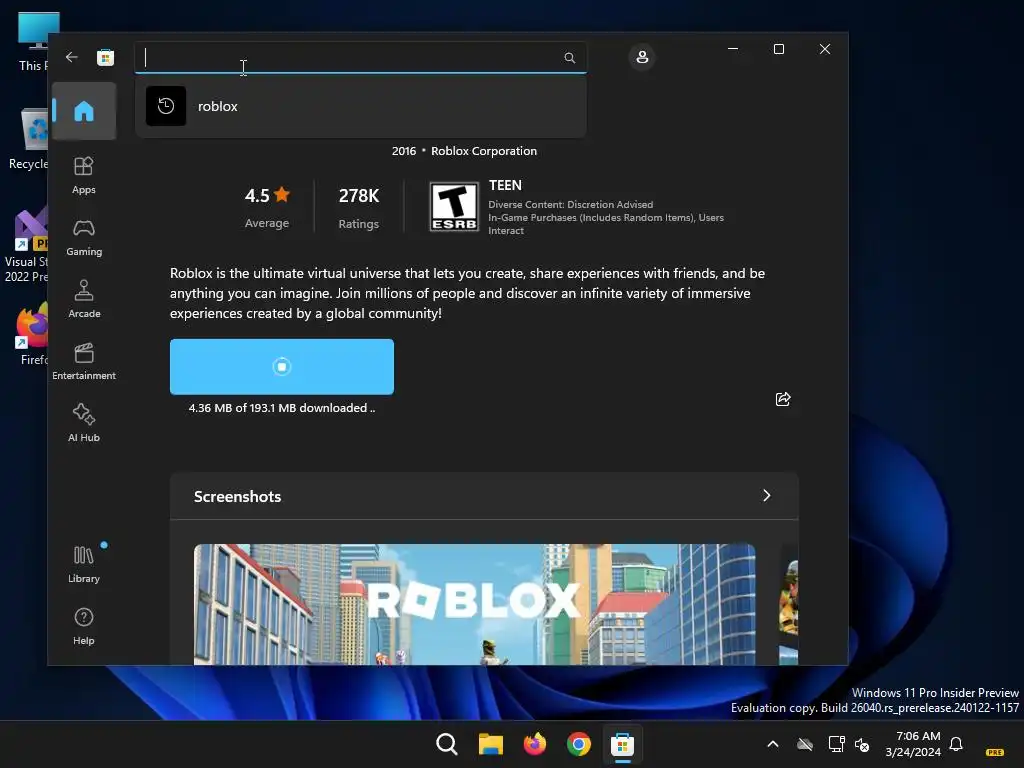This screenshot has height=768, width=1024.
Task: Click the history icon beside roblox suggestion
Action: [166, 106]
